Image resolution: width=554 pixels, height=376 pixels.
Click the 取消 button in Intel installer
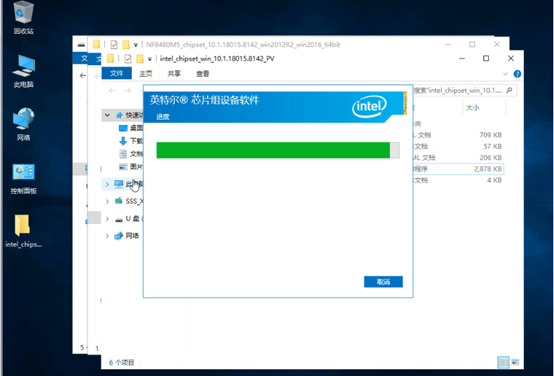(383, 282)
